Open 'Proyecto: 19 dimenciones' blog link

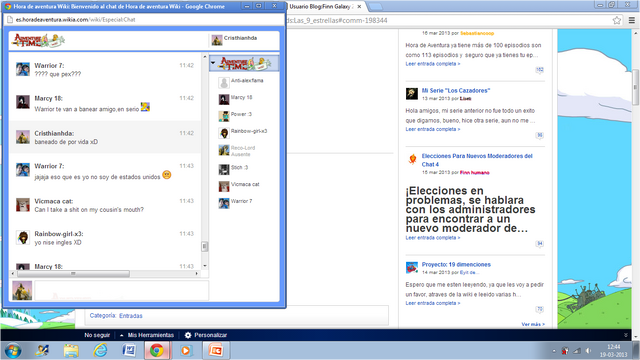click(456, 264)
